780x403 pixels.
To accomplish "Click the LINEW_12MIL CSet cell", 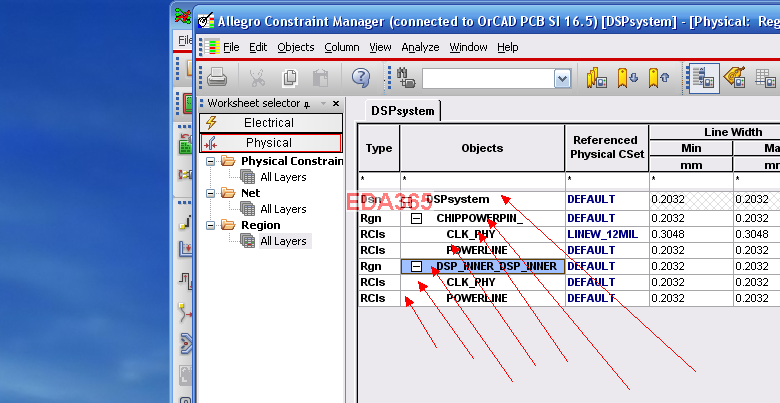I will [607, 234].
